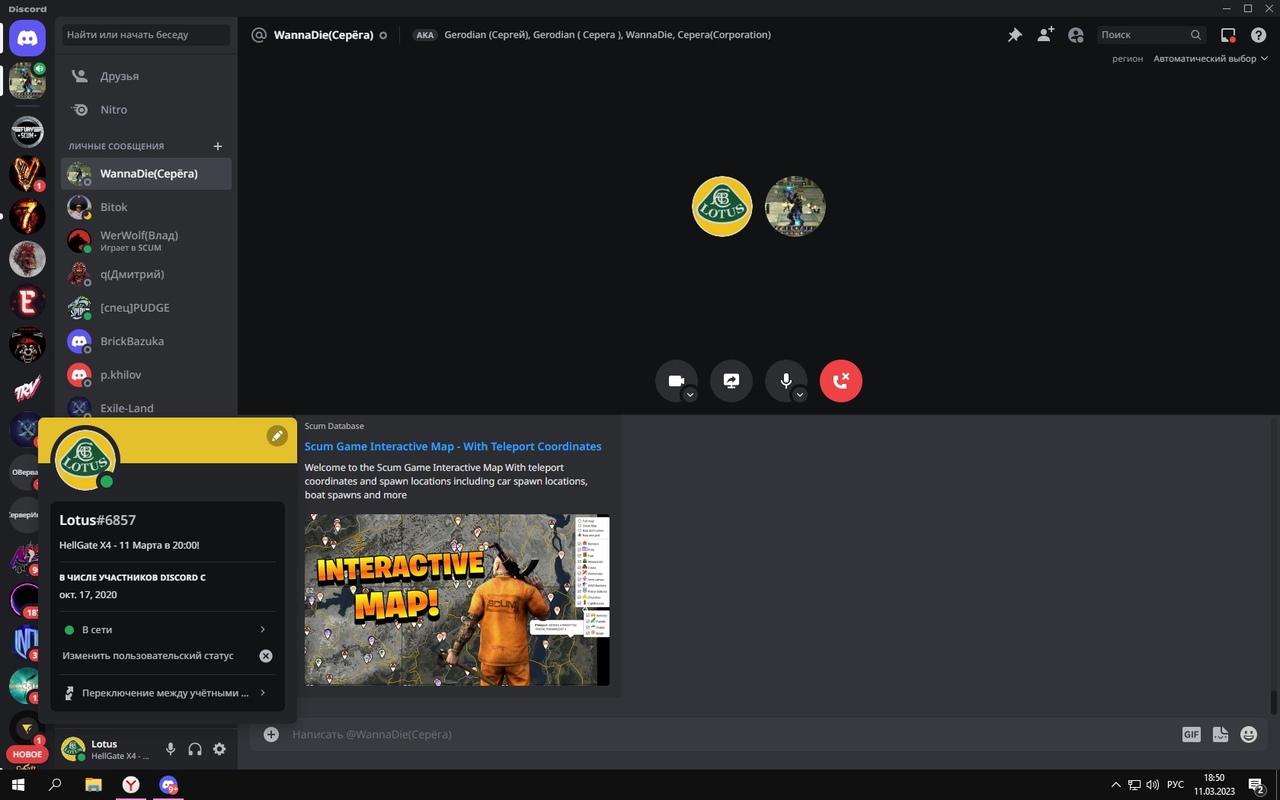This screenshot has height=800, width=1280.
Task: Open Friends (Друзья) tab
Action: click(146, 76)
